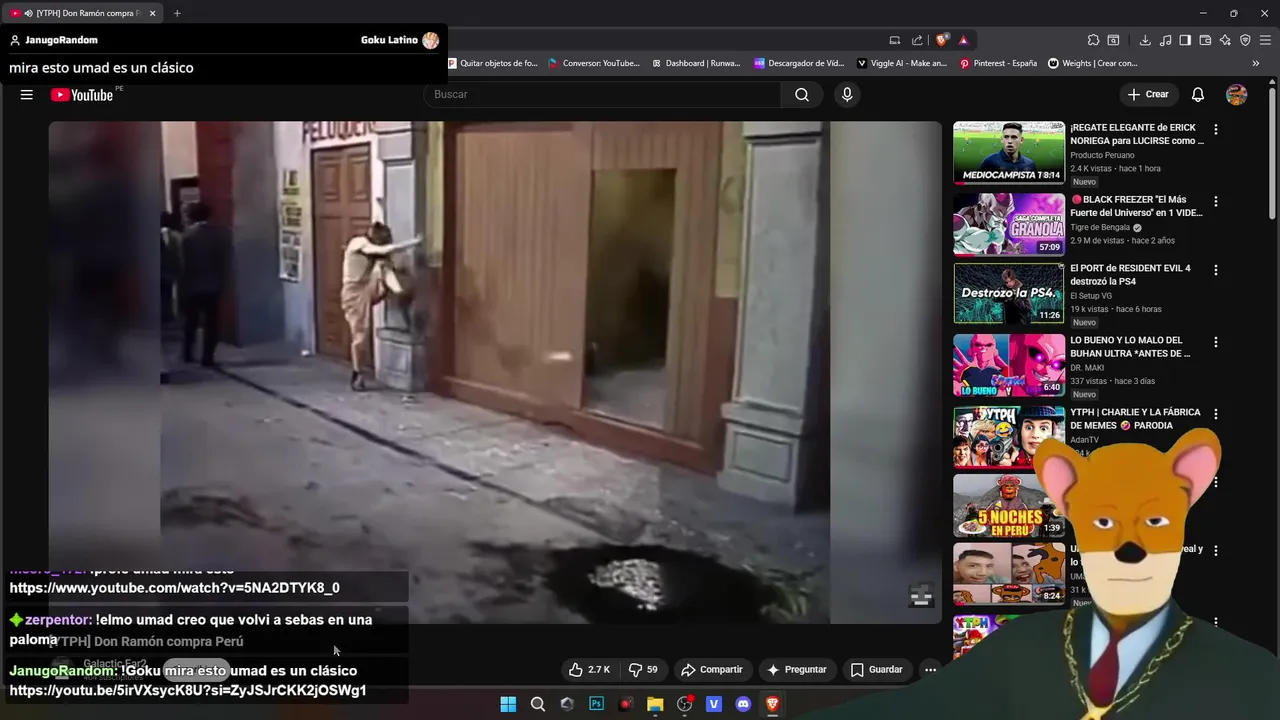Launch Photoshop from the taskbar

pyautogui.click(x=597, y=704)
